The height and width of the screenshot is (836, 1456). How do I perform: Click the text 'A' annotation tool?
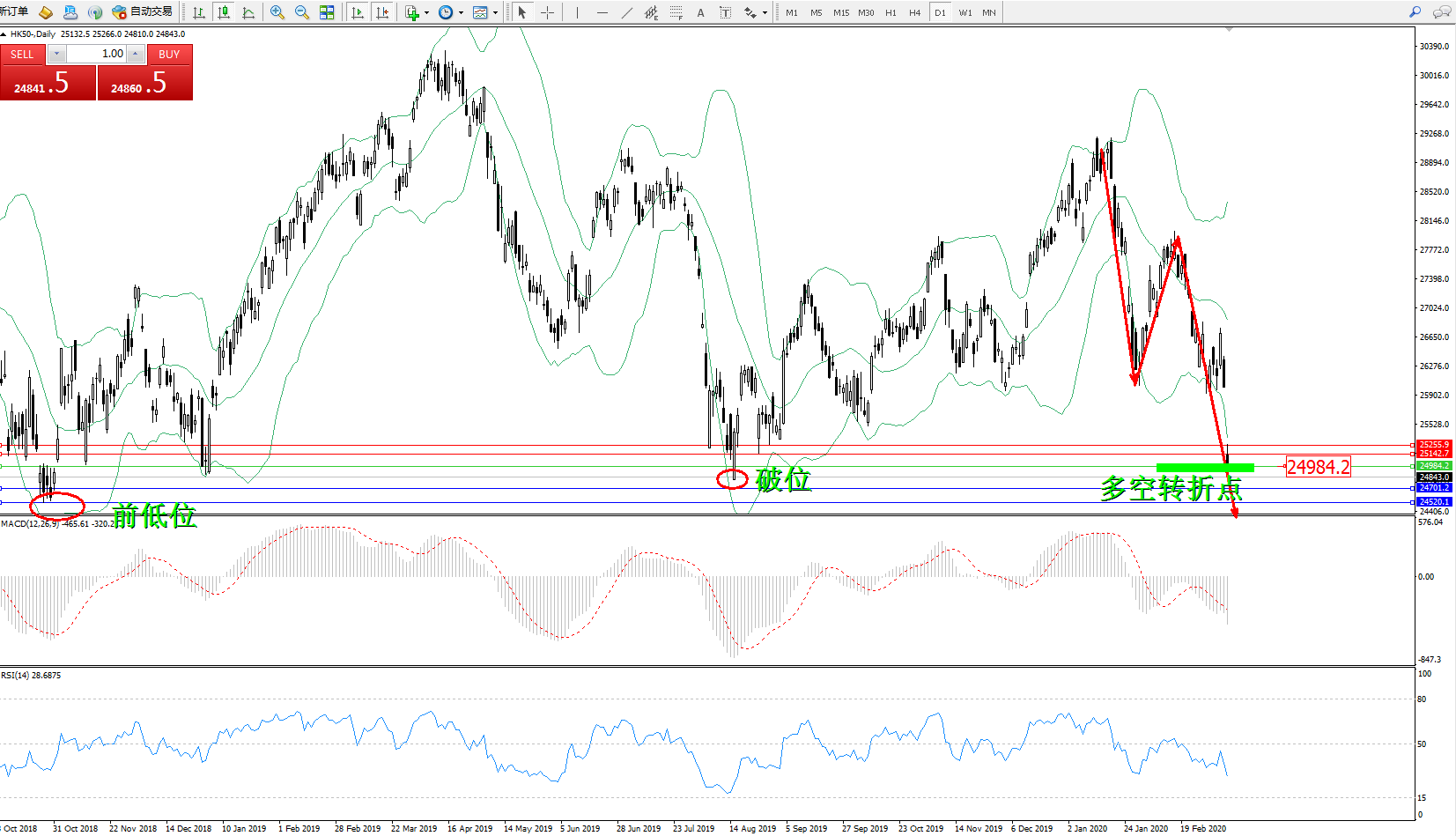[701, 12]
